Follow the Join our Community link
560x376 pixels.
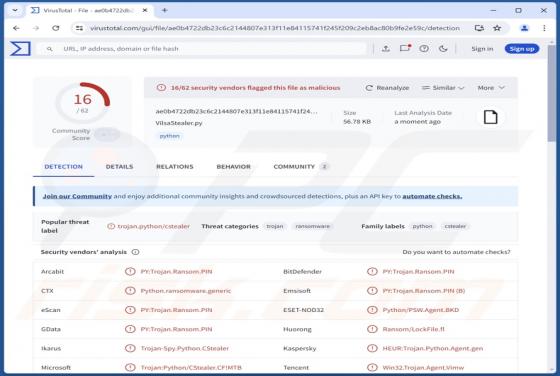(77, 196)
